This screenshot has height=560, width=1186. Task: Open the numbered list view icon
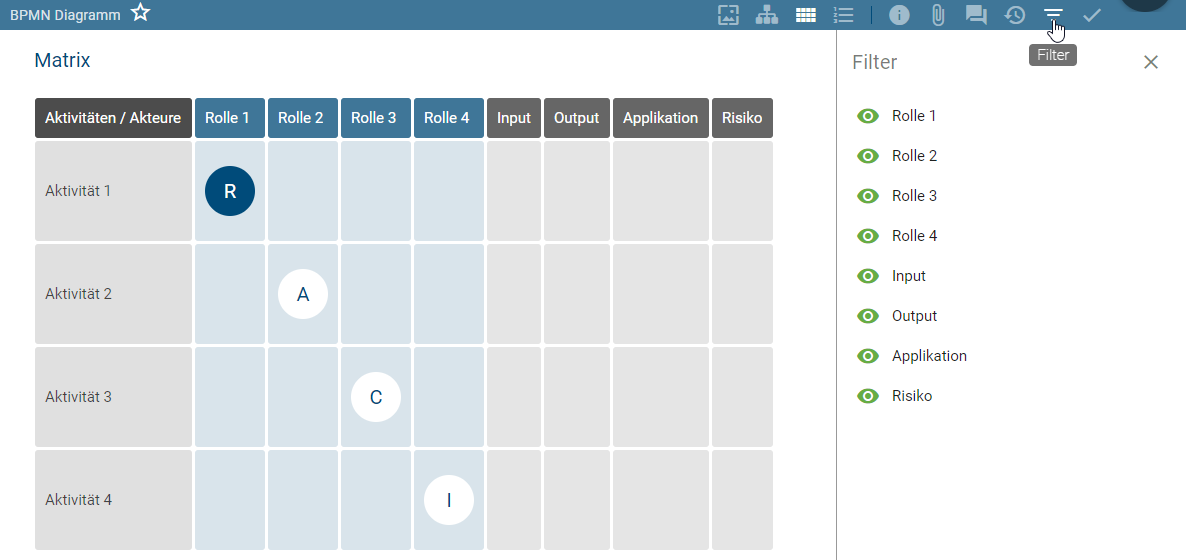click(x=843, y=15)
